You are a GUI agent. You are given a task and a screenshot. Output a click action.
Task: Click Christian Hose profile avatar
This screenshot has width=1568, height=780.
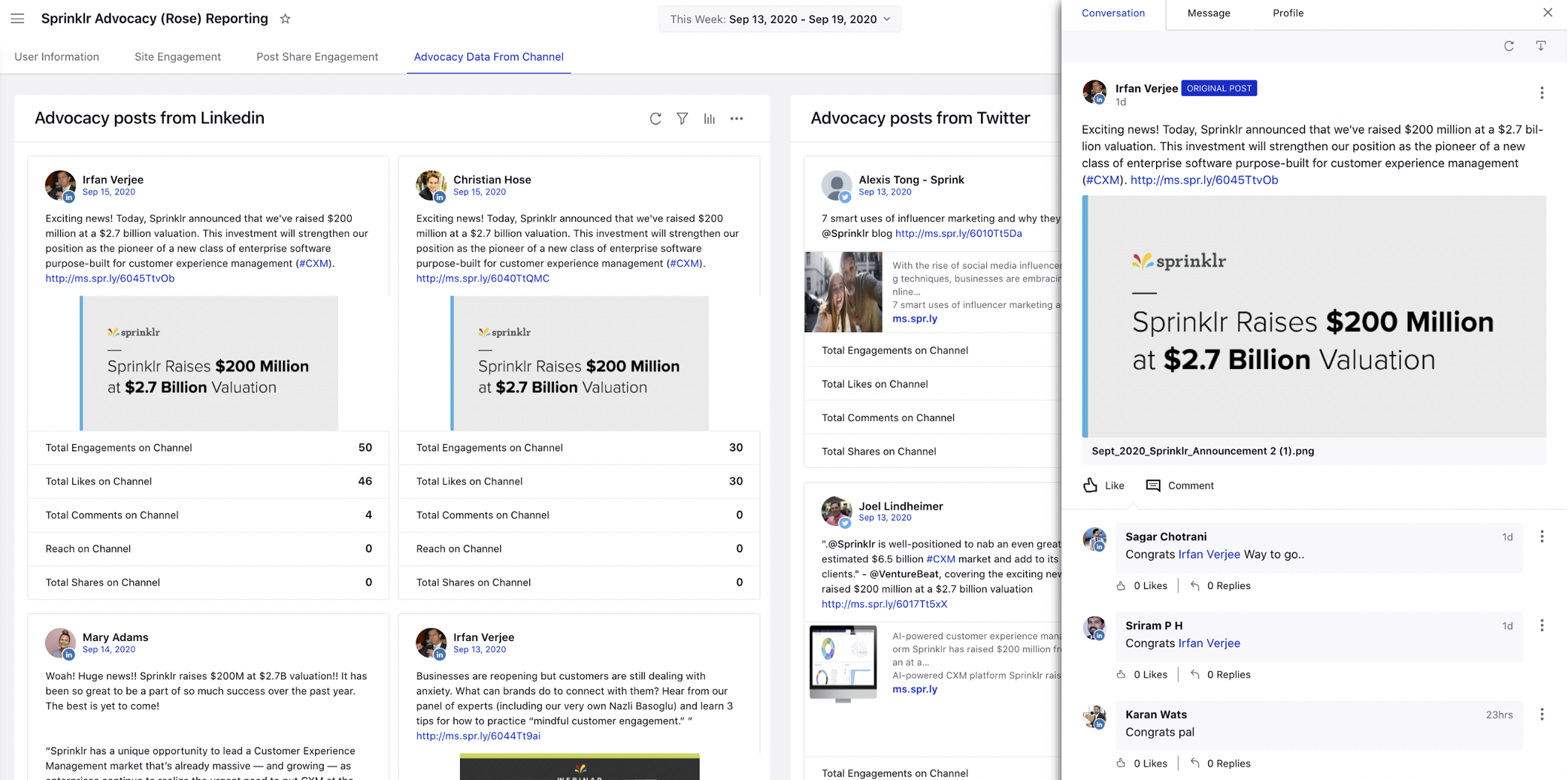point(431,186)
